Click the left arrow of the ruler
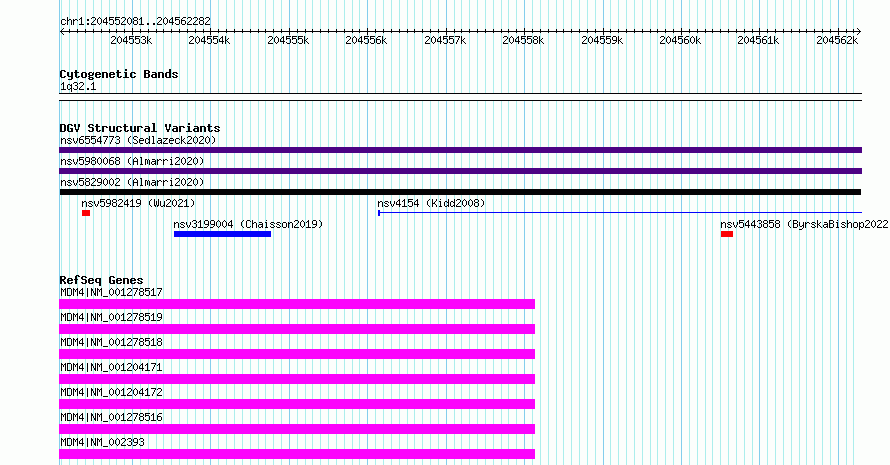The image size is (890, 465). click(62, 32)
